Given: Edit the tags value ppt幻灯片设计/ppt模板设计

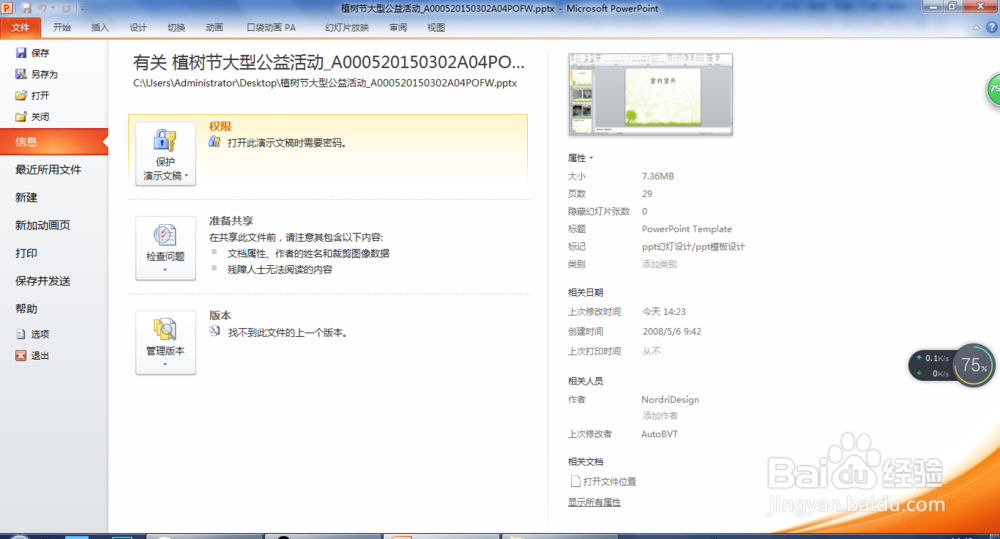Looking at the screenshot, I should [693, 247].
